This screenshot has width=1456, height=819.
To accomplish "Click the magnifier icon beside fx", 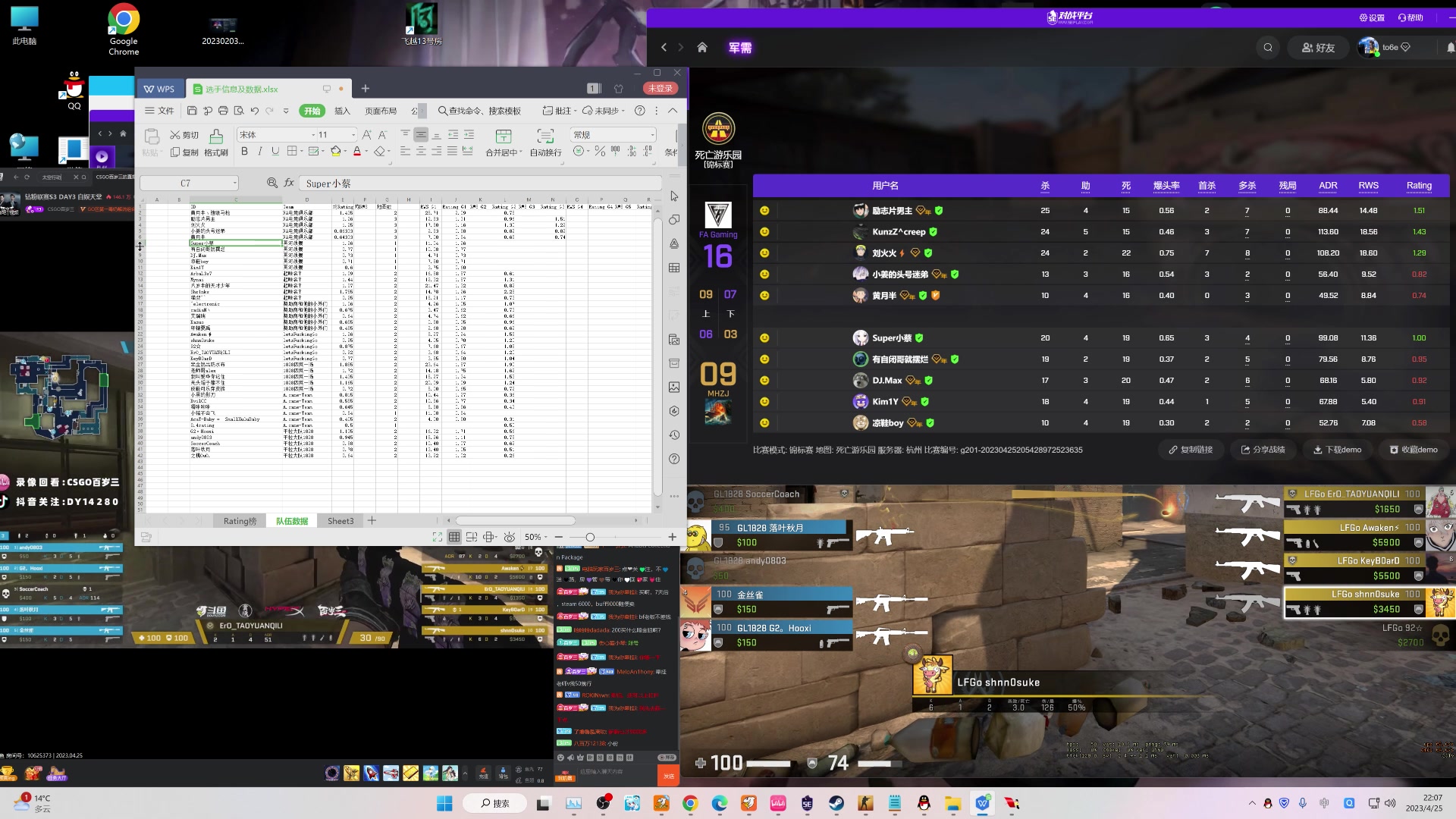I will 272,183.
